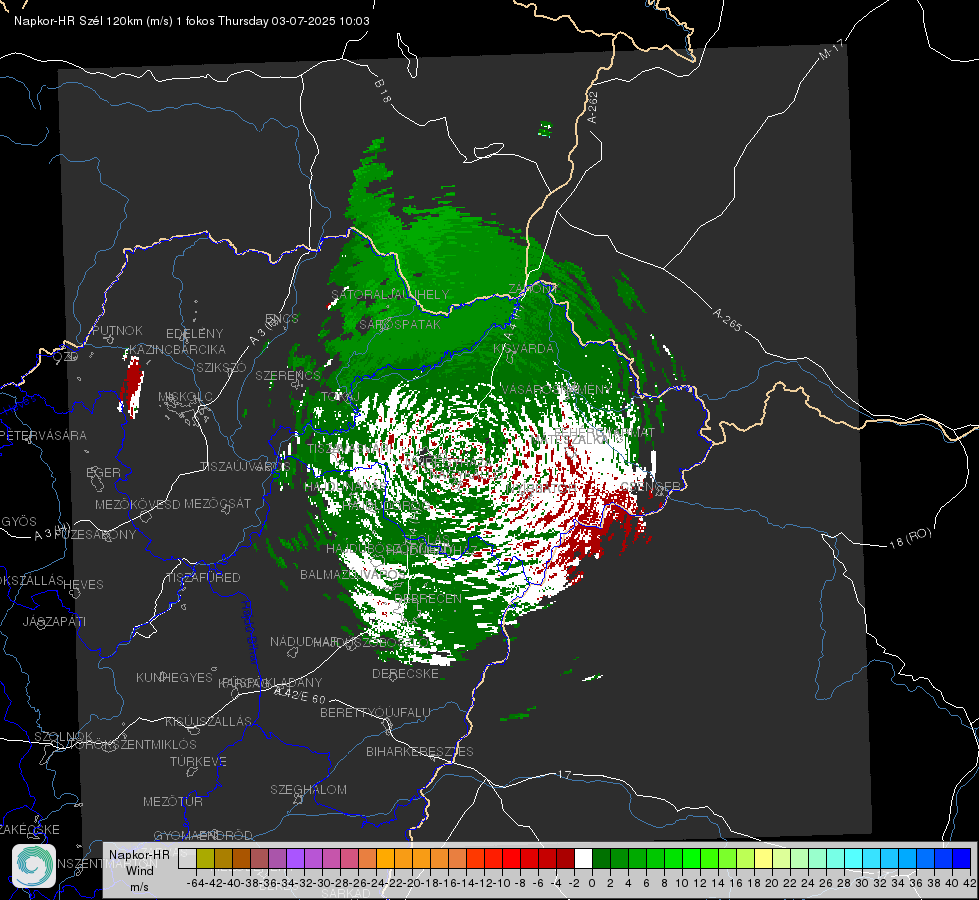Click the PUTNOK city label

click(117, 330)
